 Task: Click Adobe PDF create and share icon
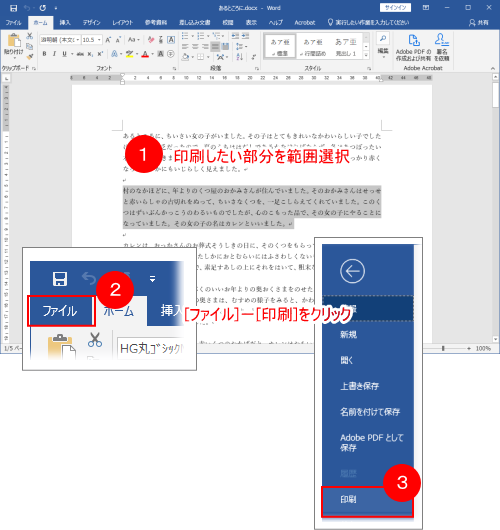tap(414, 40)
